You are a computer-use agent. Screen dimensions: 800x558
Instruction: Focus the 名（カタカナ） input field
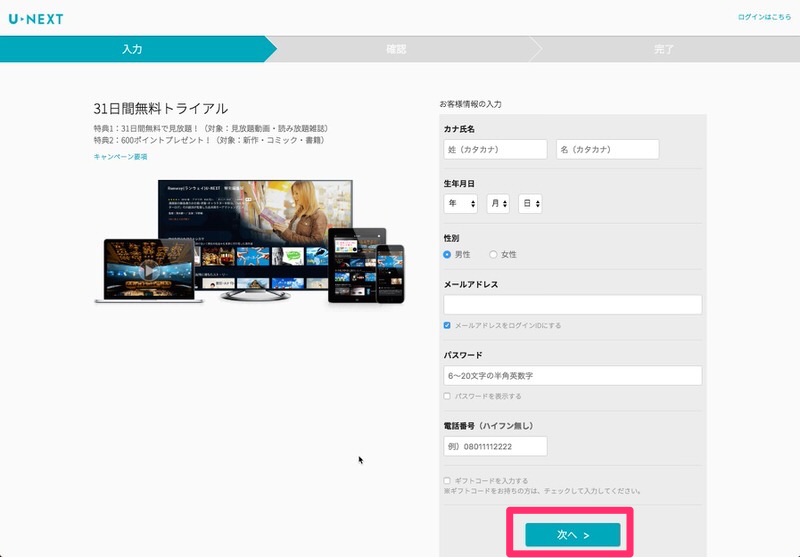[x=607, y=149]
